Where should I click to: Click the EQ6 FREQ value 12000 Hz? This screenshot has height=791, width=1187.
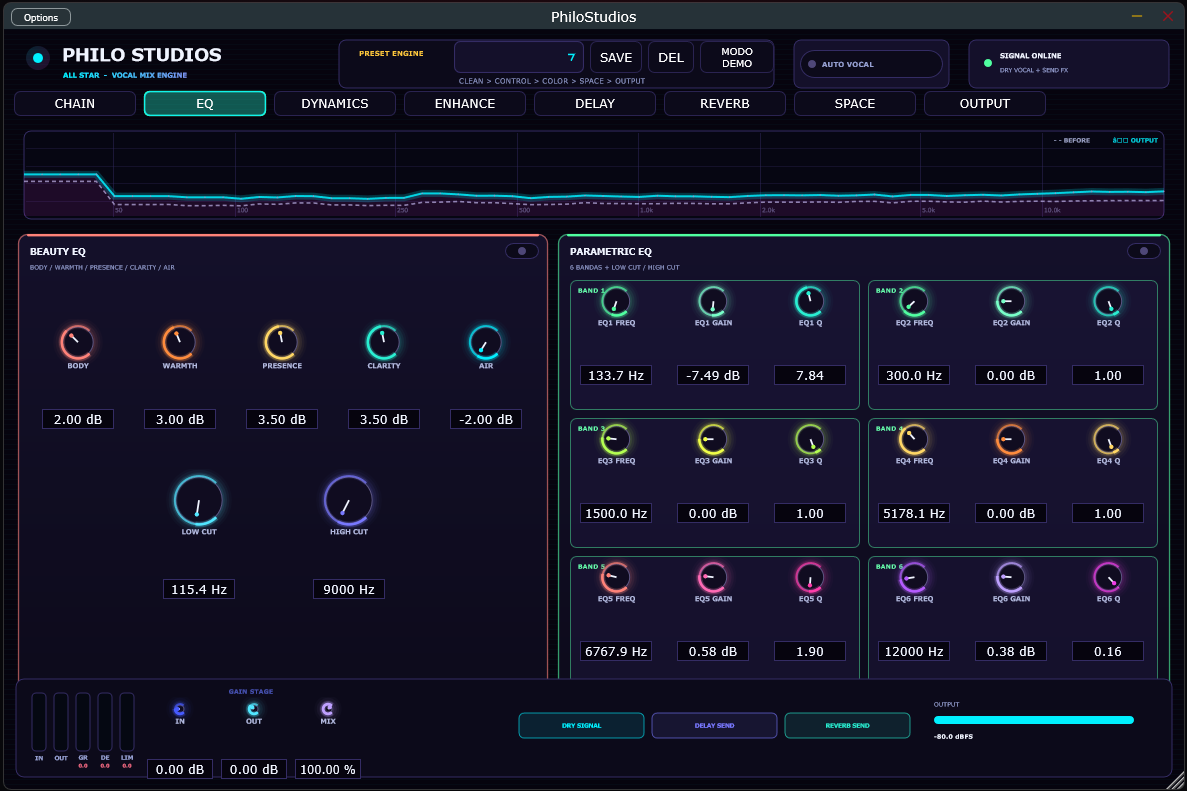pos(914,652)
